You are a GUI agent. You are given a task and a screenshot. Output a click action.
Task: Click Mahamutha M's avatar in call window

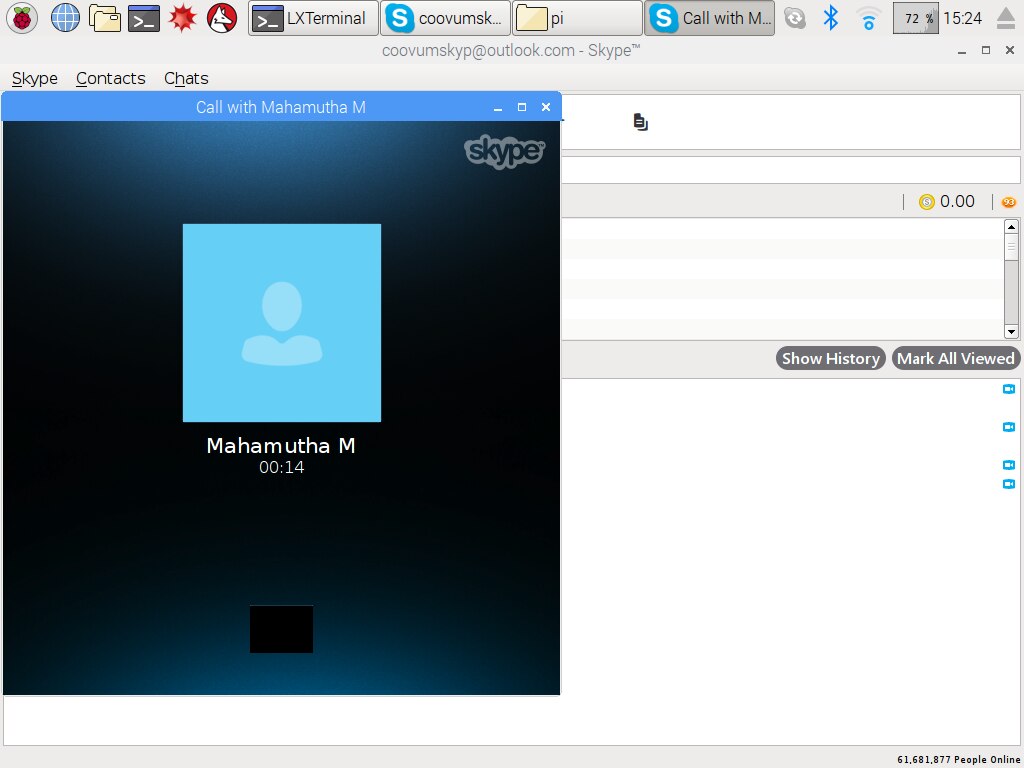point(281,323)
